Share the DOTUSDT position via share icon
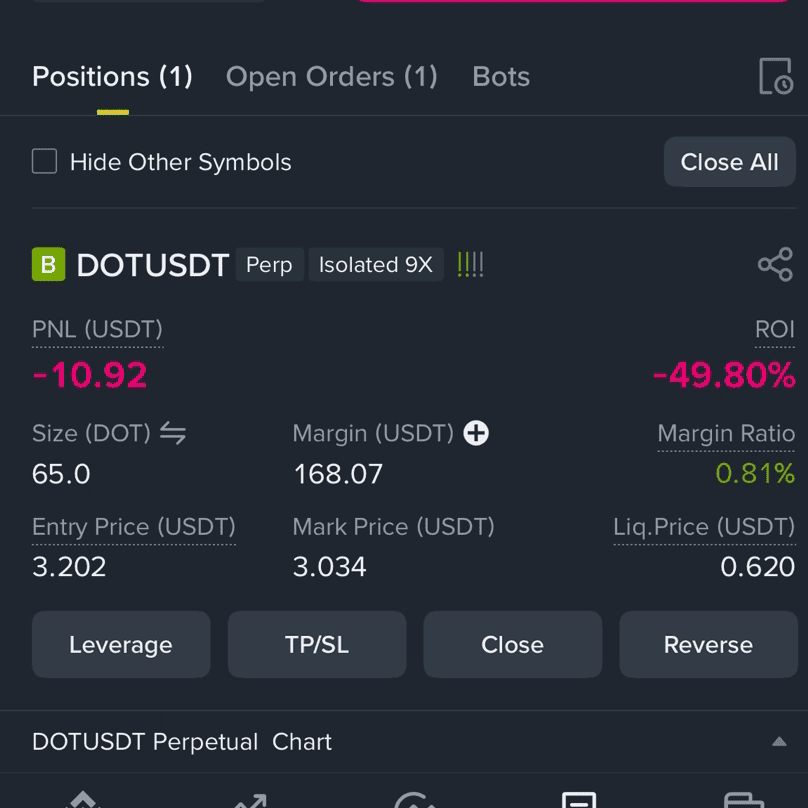This screenshot has width=808, height=808. [x=775, y=264]
